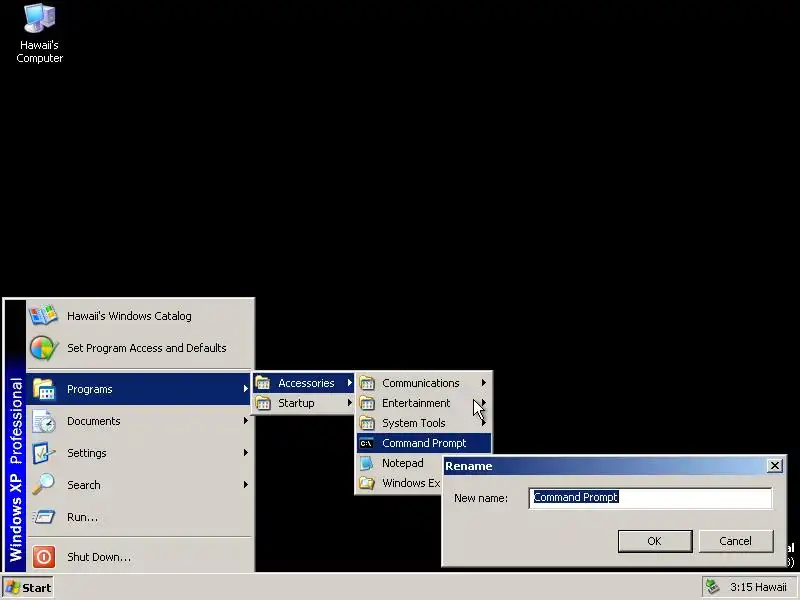The height and width of the screenshot is (600, 800).
Task: Click the network tray icon
Action: [x=712, y=587]
